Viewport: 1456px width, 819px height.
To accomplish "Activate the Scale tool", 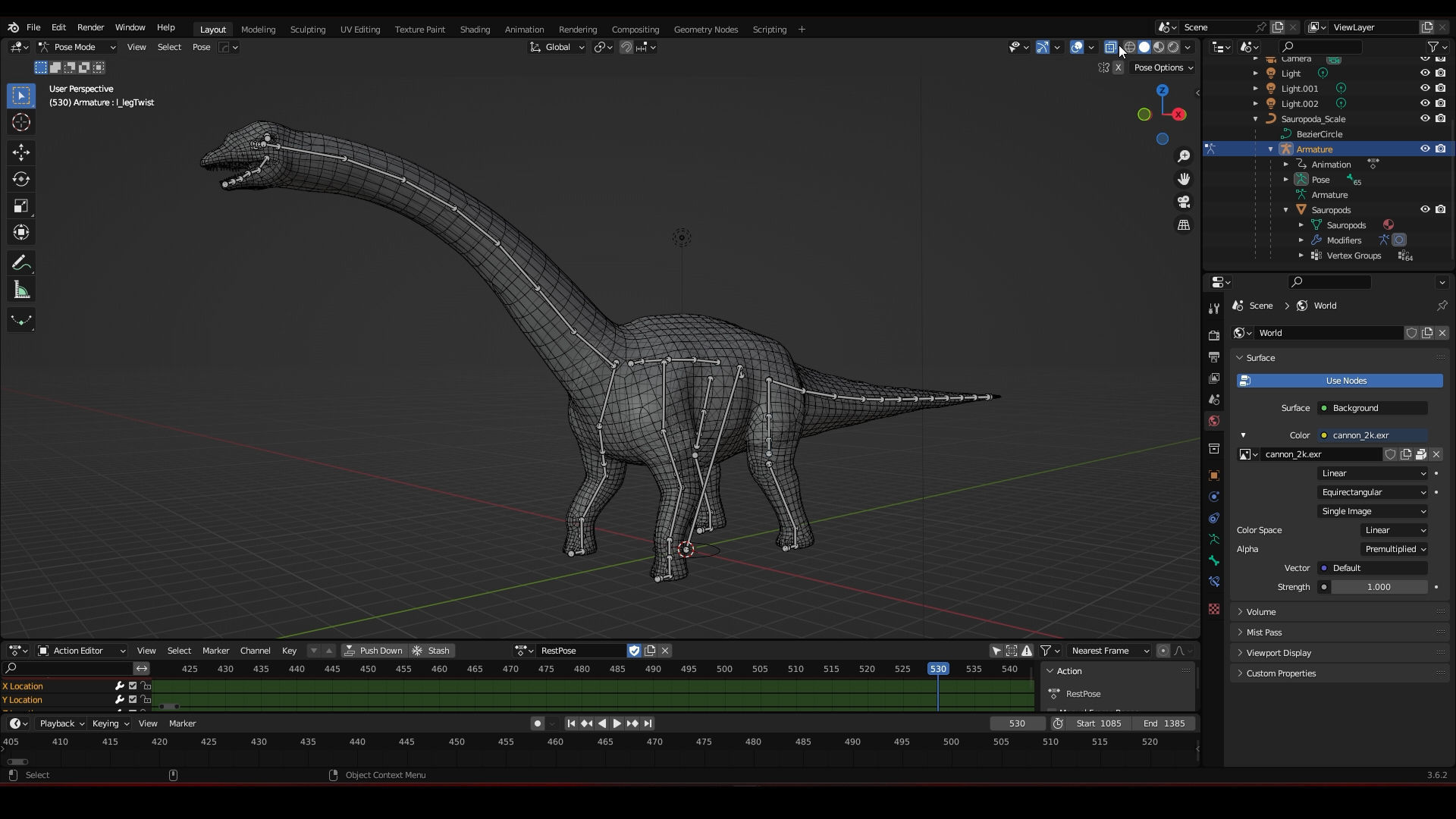I will point(21,206).
